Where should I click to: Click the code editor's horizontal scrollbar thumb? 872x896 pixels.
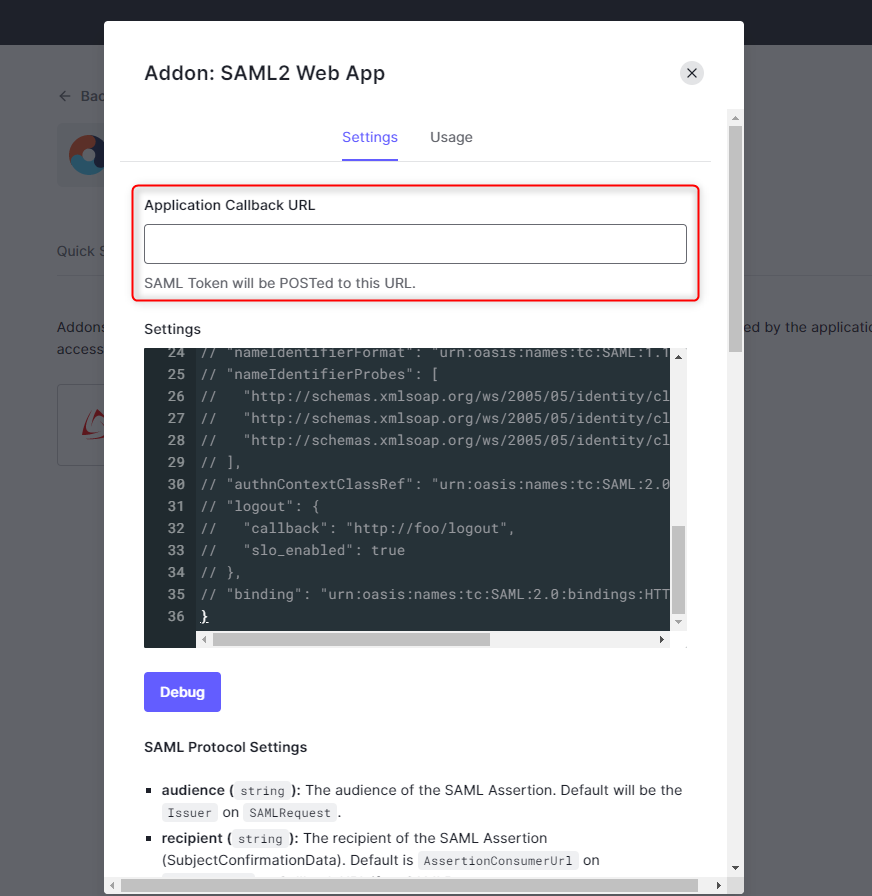coord(350,639)
